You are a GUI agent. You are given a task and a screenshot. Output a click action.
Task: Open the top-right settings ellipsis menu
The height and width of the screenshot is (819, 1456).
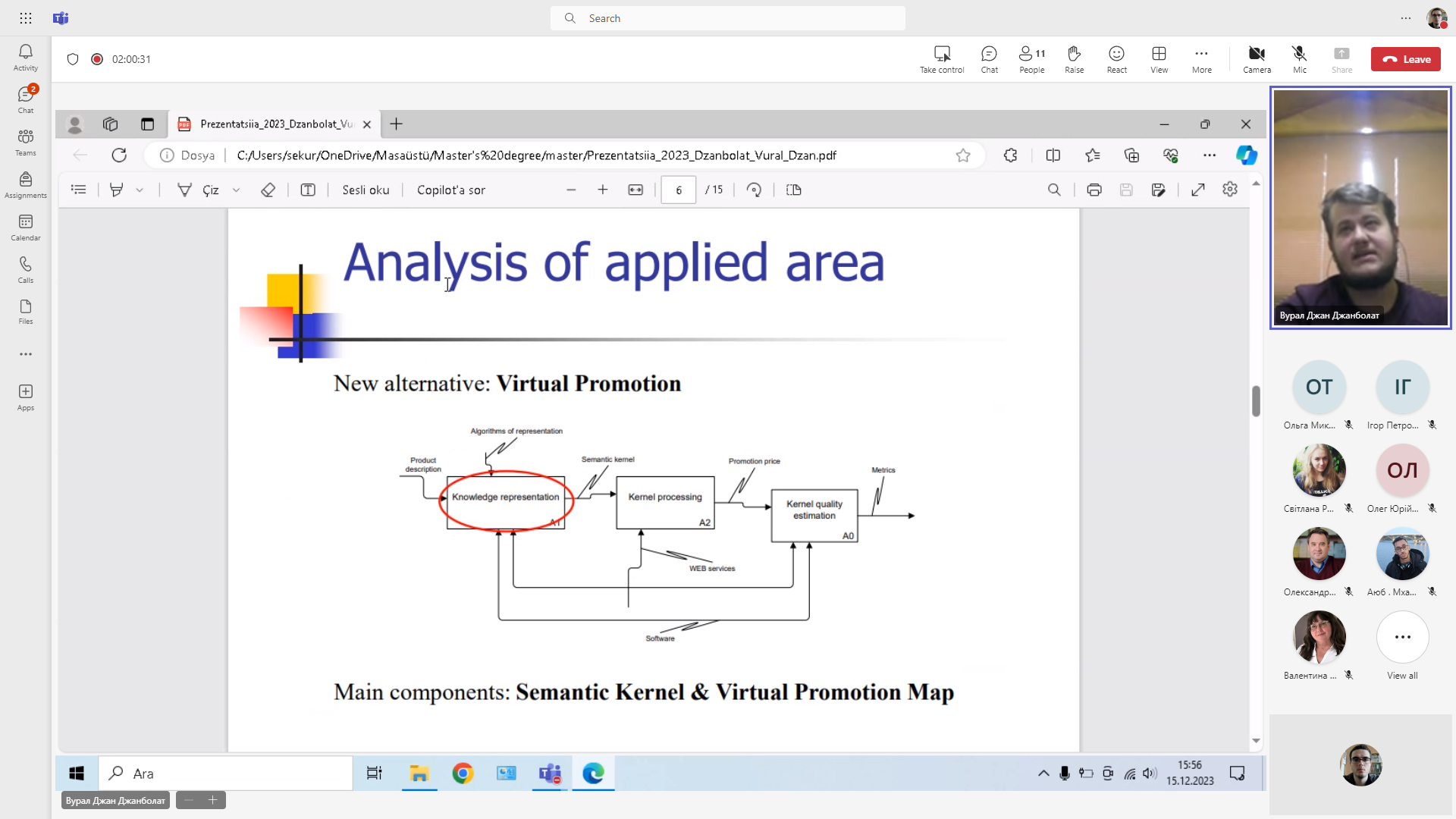point(1406,18)
